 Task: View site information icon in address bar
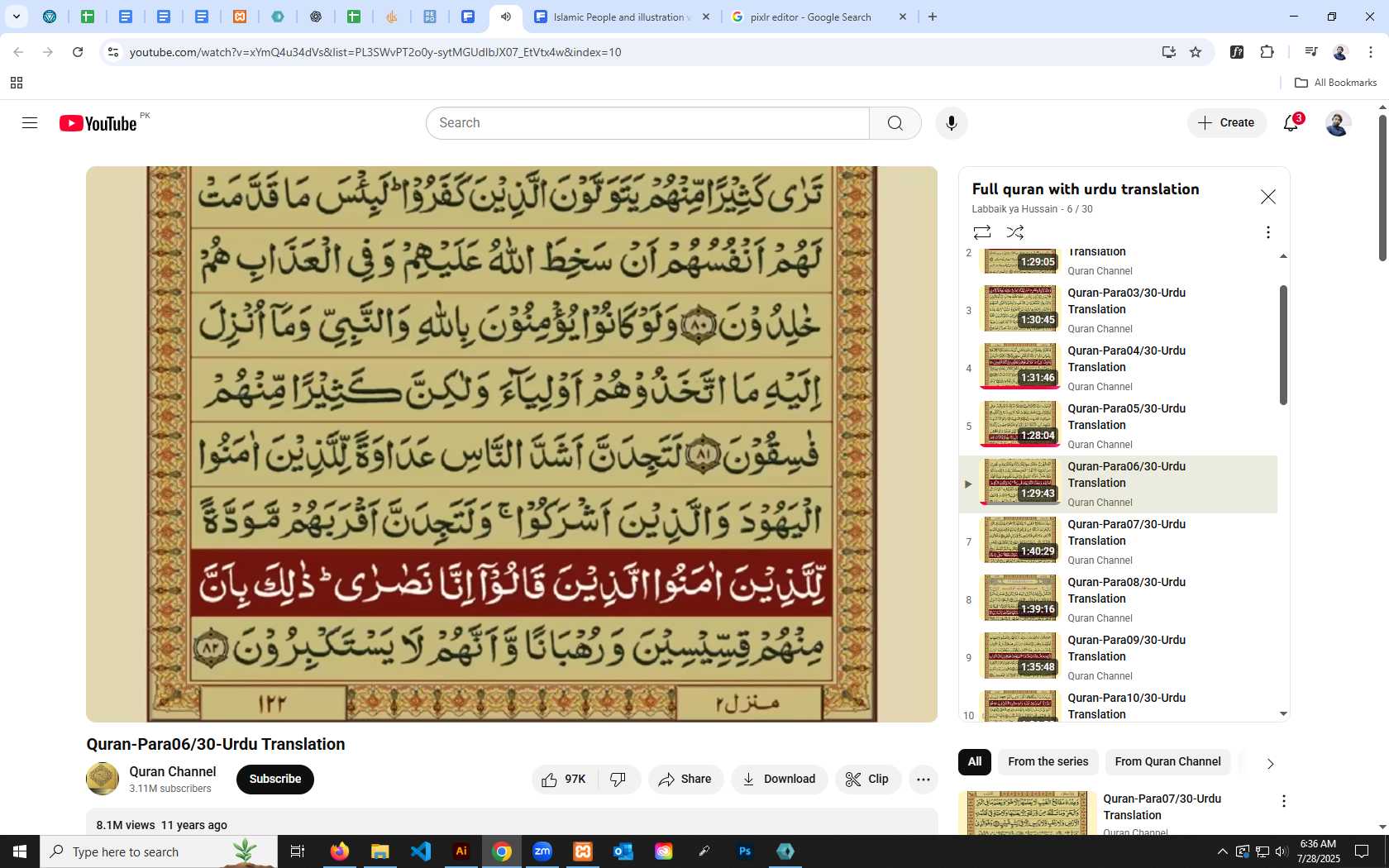point(113,52)
